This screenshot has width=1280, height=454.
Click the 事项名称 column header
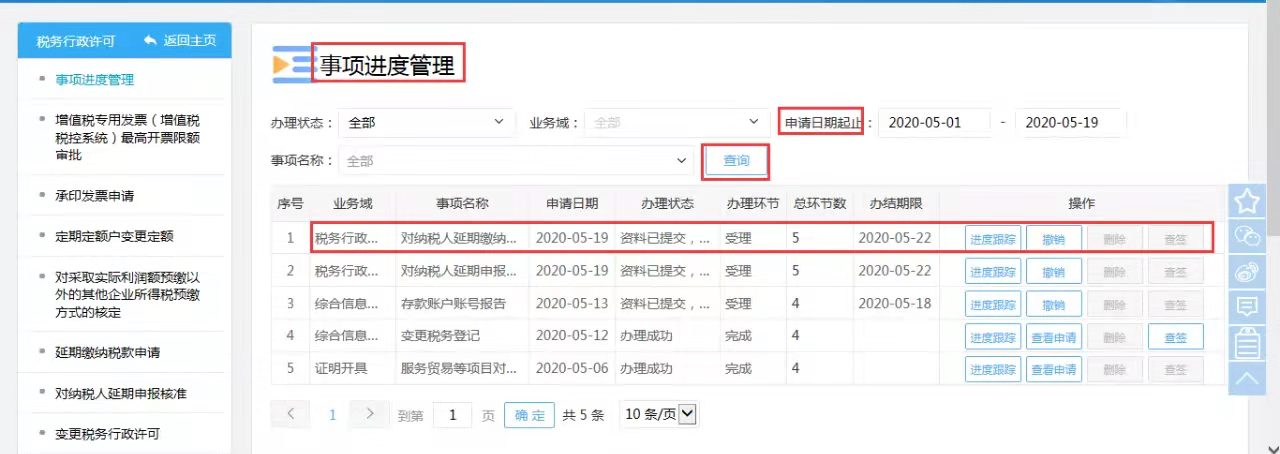(462, 203)
